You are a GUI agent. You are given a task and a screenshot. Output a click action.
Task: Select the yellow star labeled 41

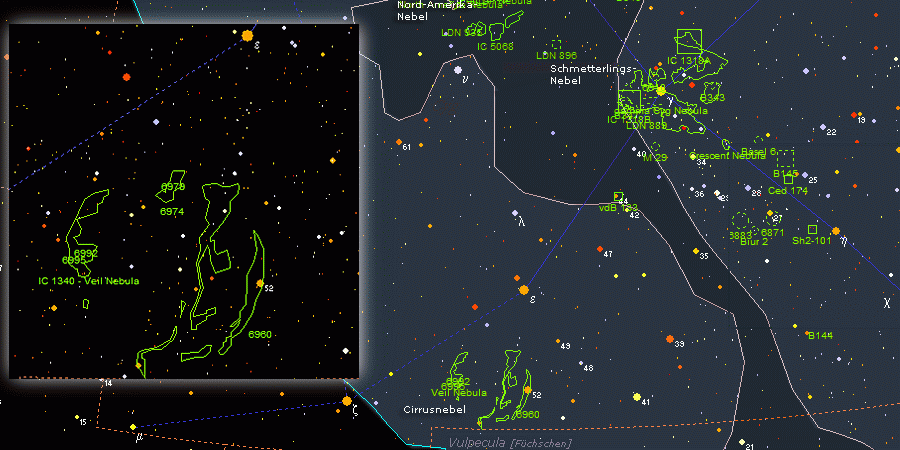[636, 397]
